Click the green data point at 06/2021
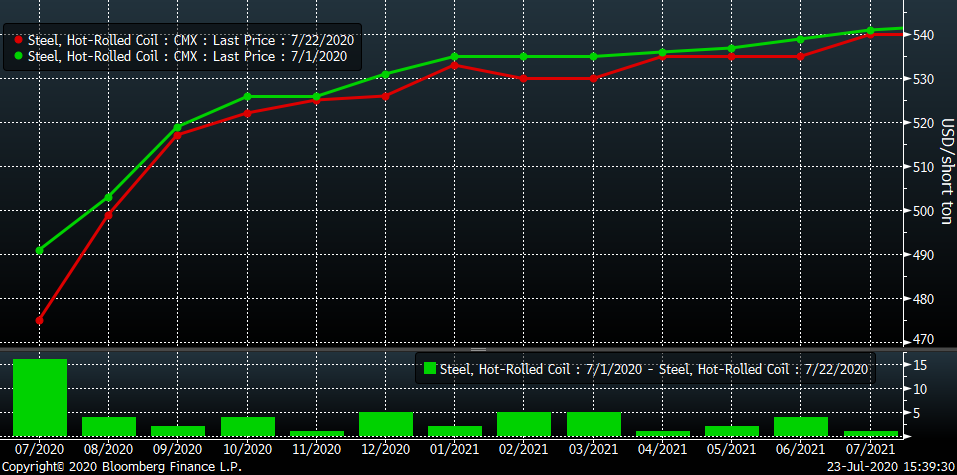 click(x=801, y=39)
